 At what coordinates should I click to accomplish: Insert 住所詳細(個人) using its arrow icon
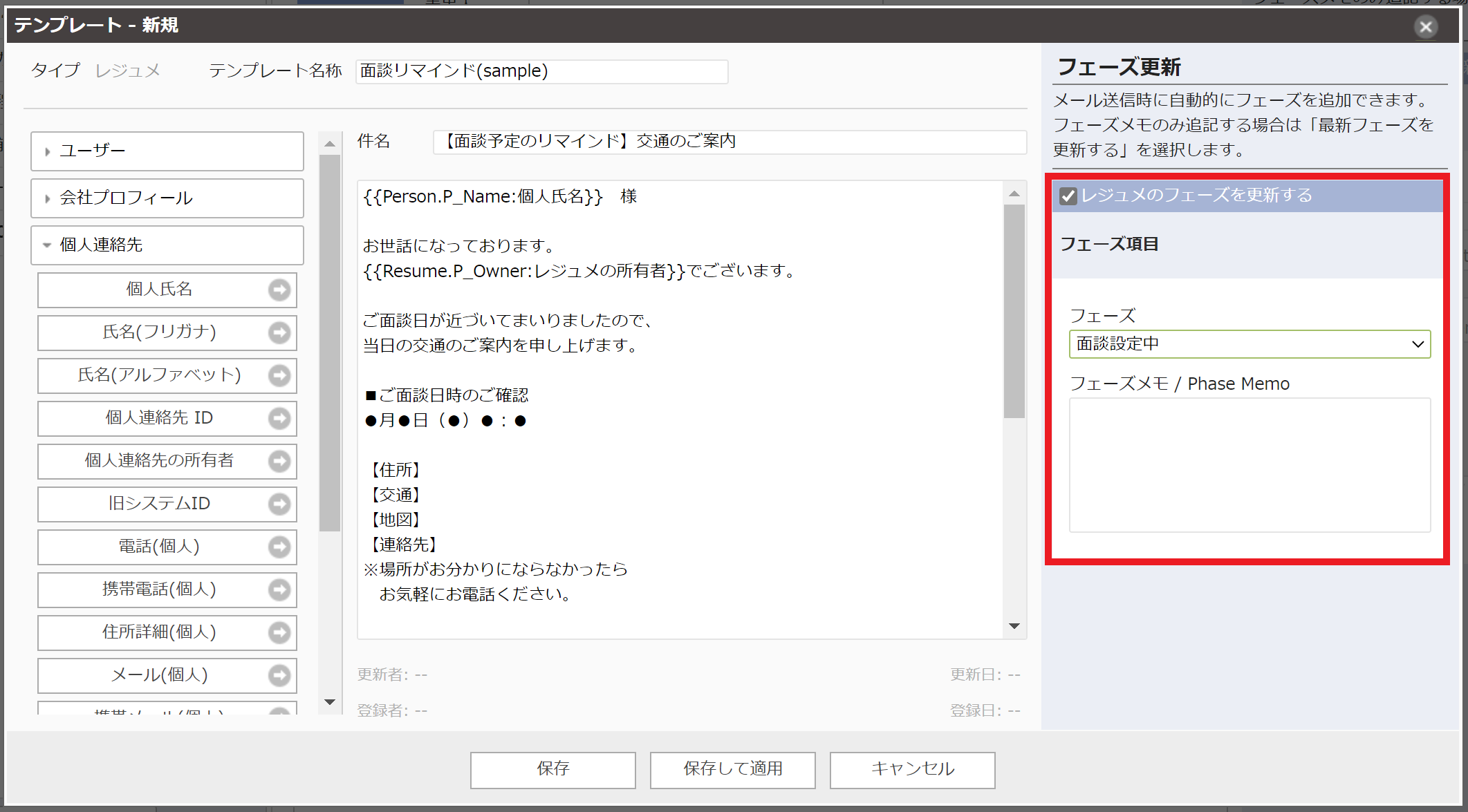click(x=279, y=633)
